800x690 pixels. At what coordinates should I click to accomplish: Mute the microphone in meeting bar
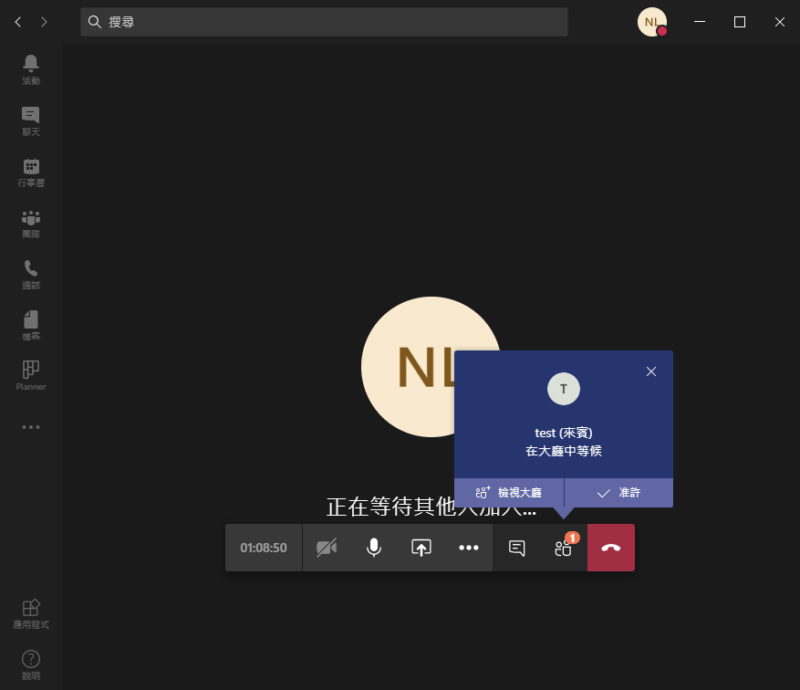[374, 548]
